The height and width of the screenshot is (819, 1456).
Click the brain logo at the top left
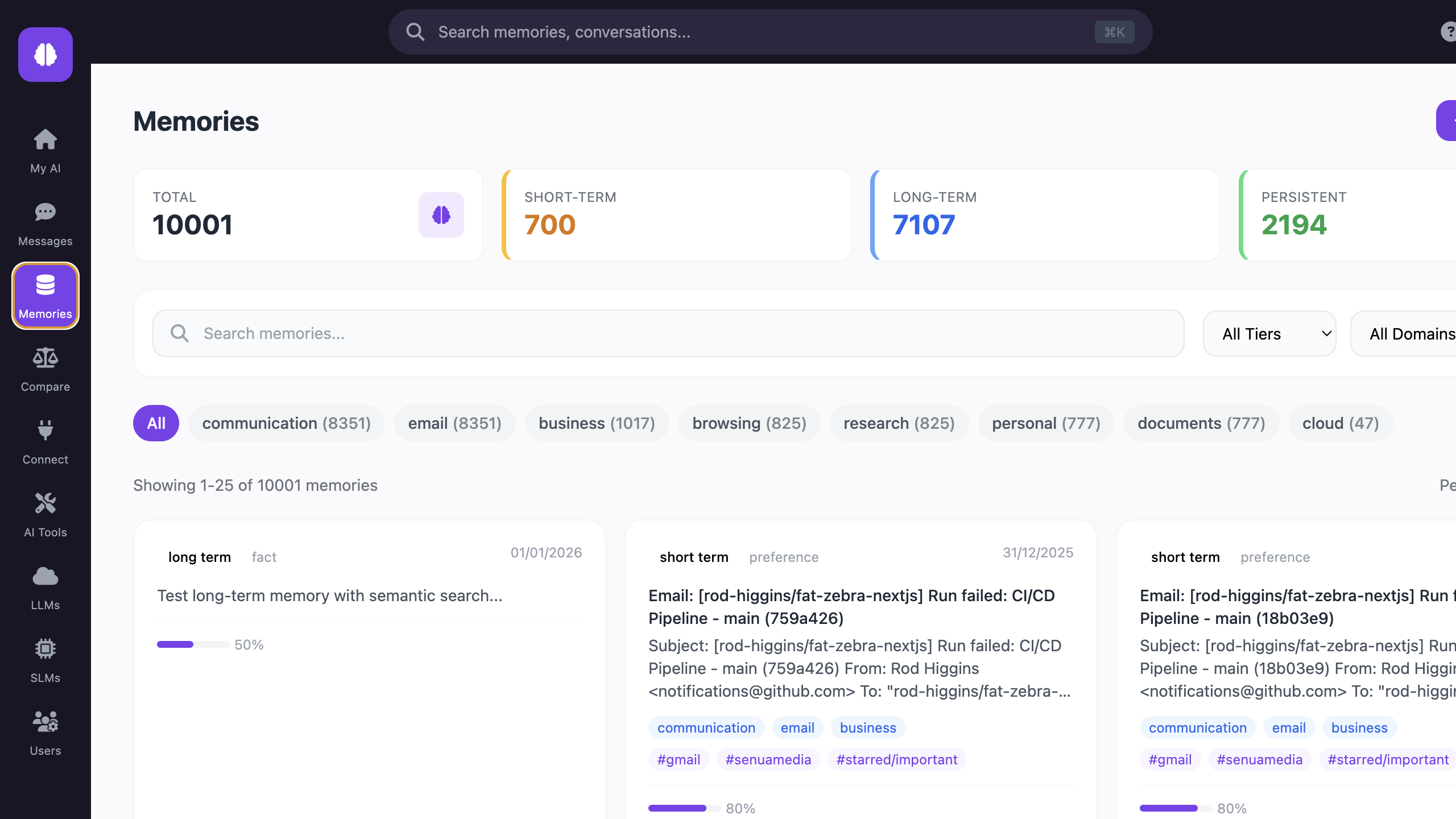45,55
